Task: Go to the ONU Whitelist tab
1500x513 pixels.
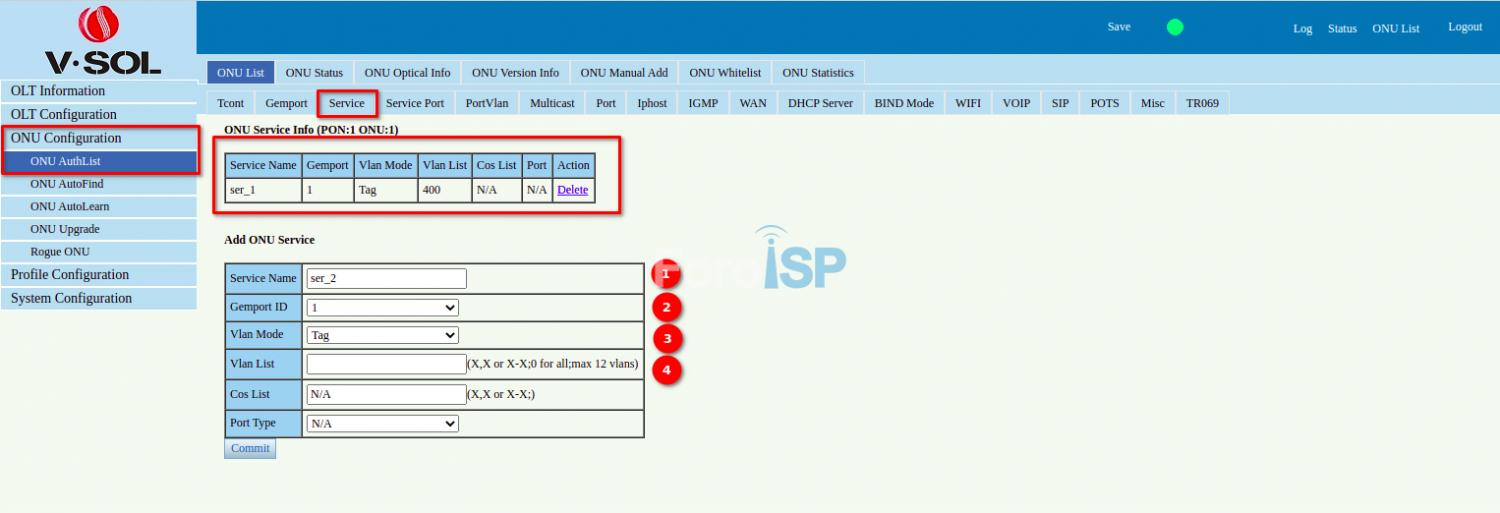Action: click(725, 73)
